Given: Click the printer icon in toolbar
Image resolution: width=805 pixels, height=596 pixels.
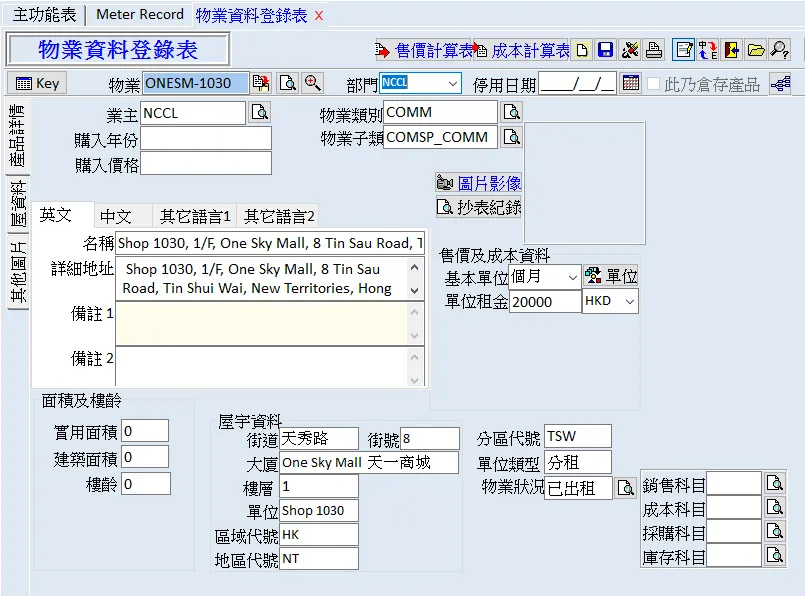Looking at the screenshot, I should click(x=653, y=50).
